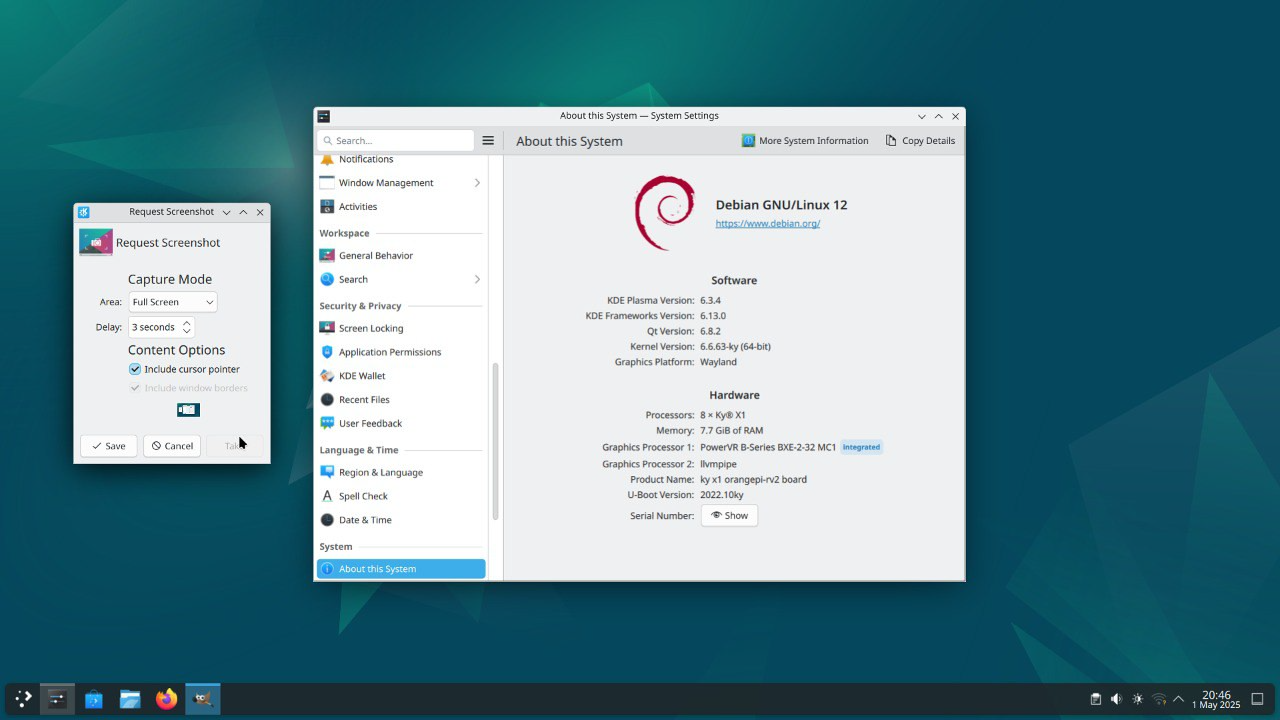Image resolution: width=1280 pixels, height=720 pixels.
Task: Open the KDE Wallet settings page
Action: [401, 376]
